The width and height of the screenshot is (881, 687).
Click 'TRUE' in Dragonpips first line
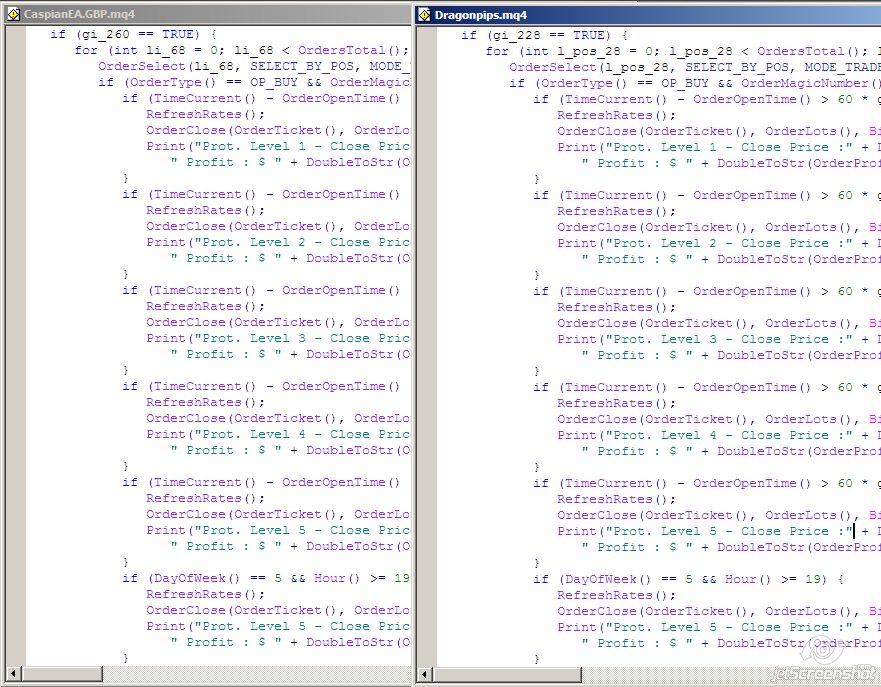tap(588, 35)
